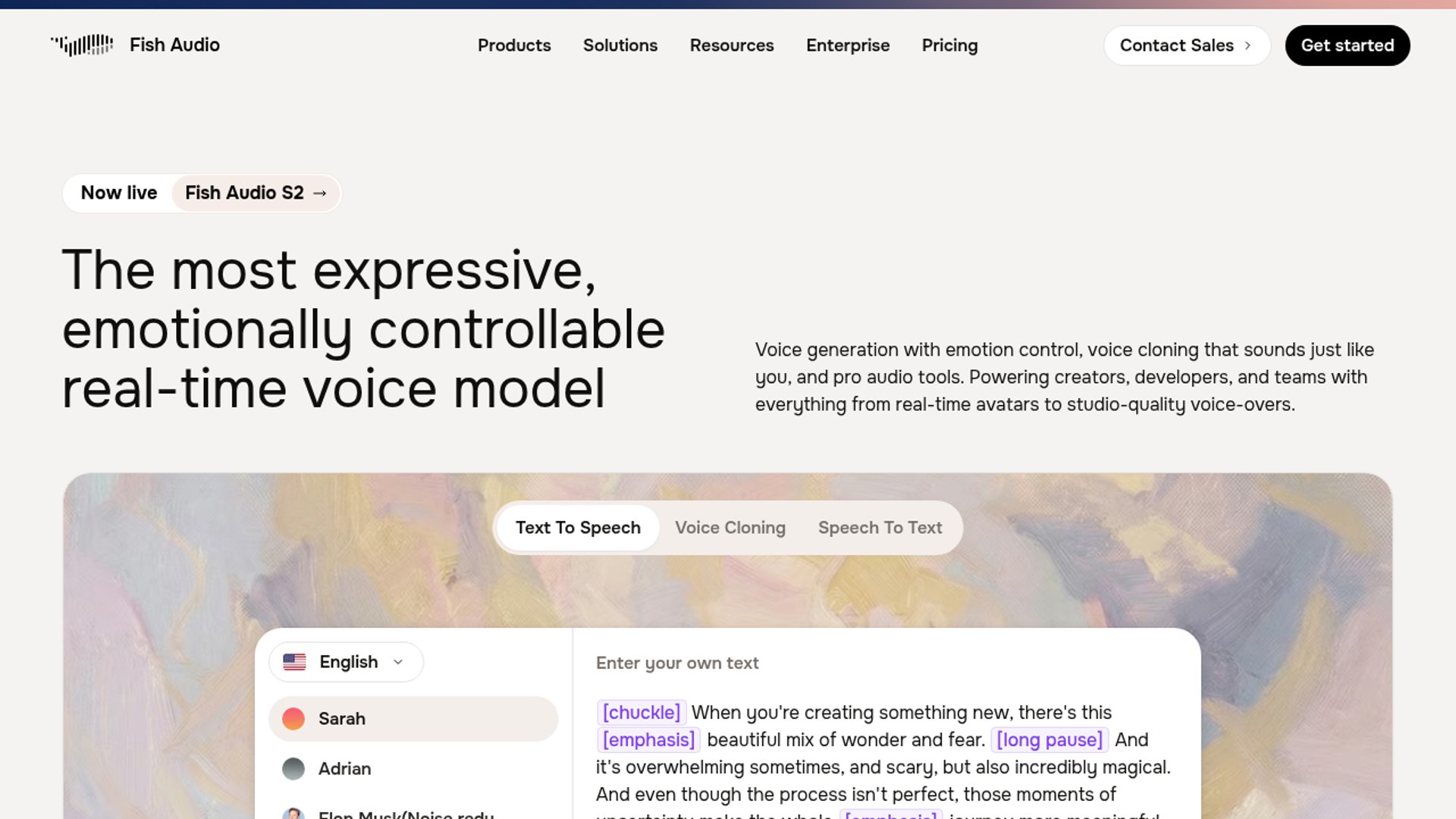
Task: Open the English language dropdown
Action: [346, 662]
